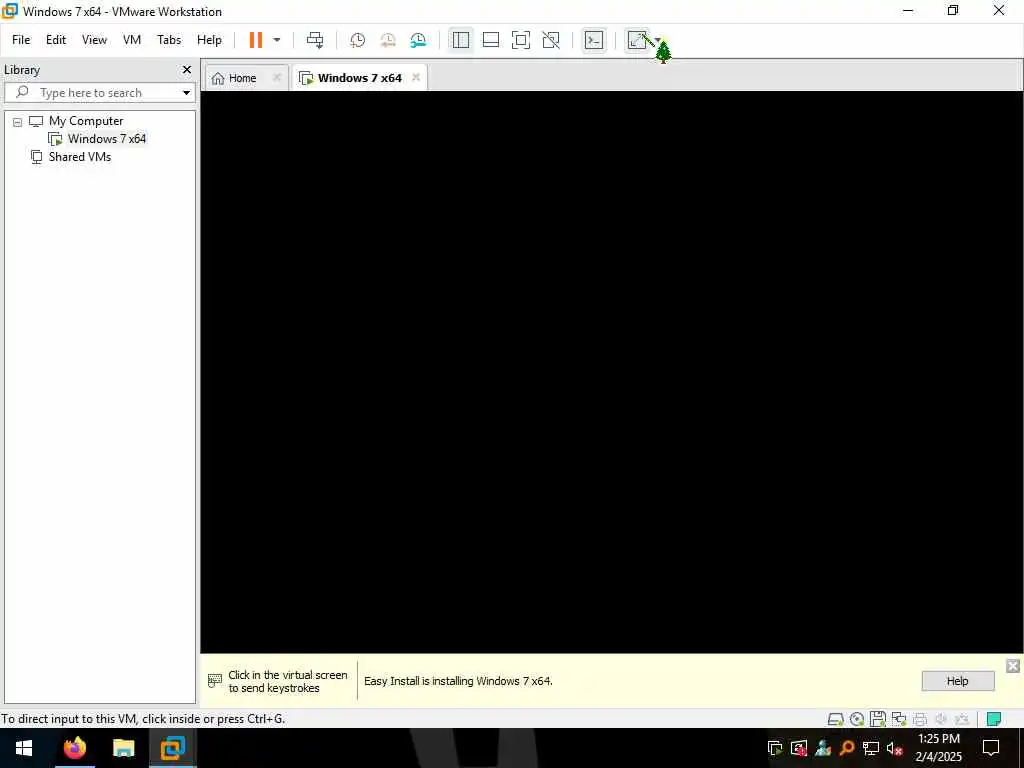Close the Home tab
Screen dimensions: 1024x768
pos(277,77)
